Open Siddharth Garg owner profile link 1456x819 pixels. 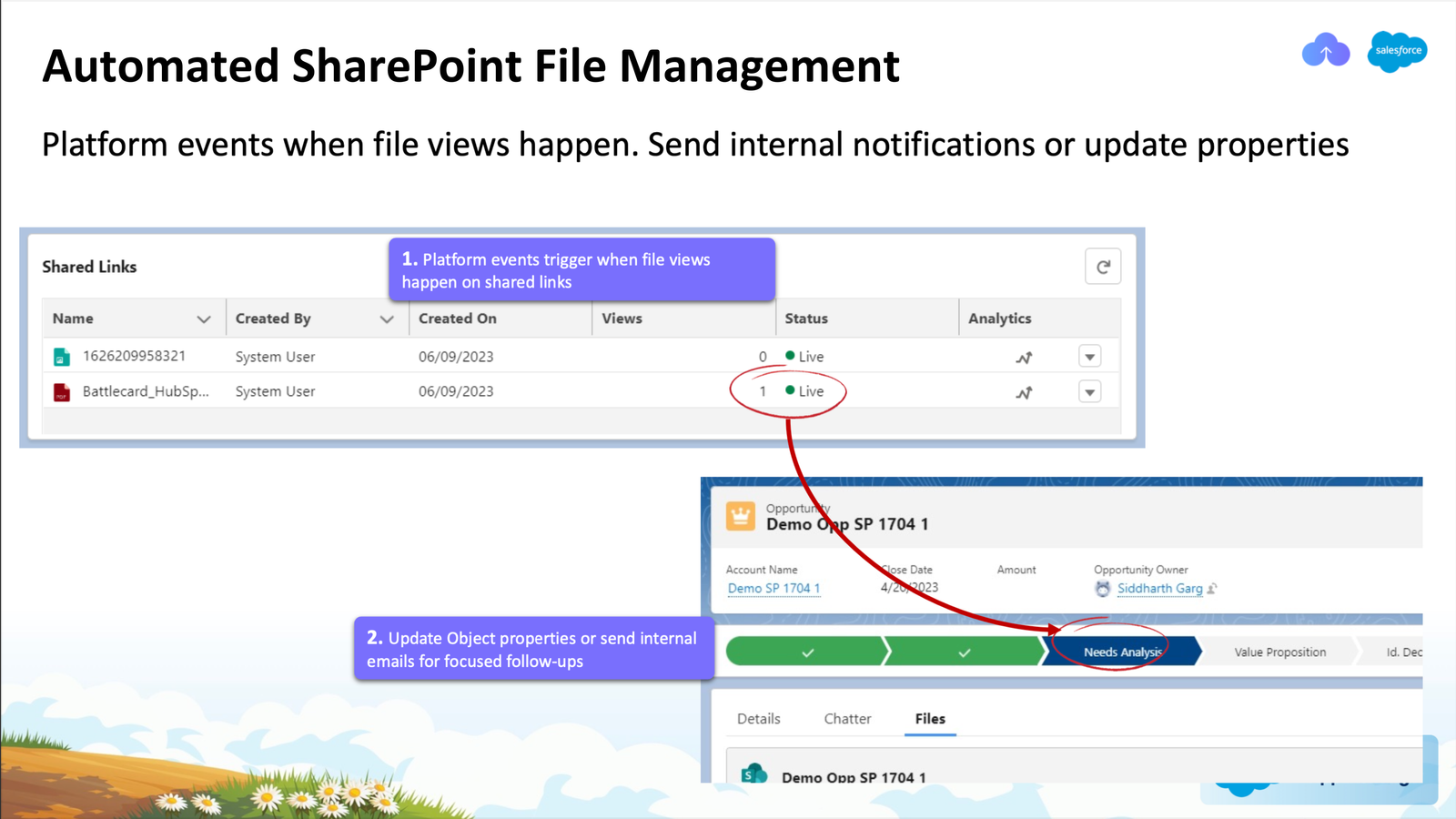[1159, 589]
